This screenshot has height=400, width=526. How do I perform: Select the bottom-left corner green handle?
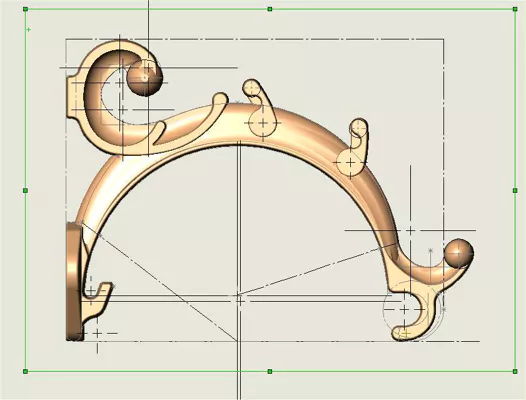click(x=25, y=371)
